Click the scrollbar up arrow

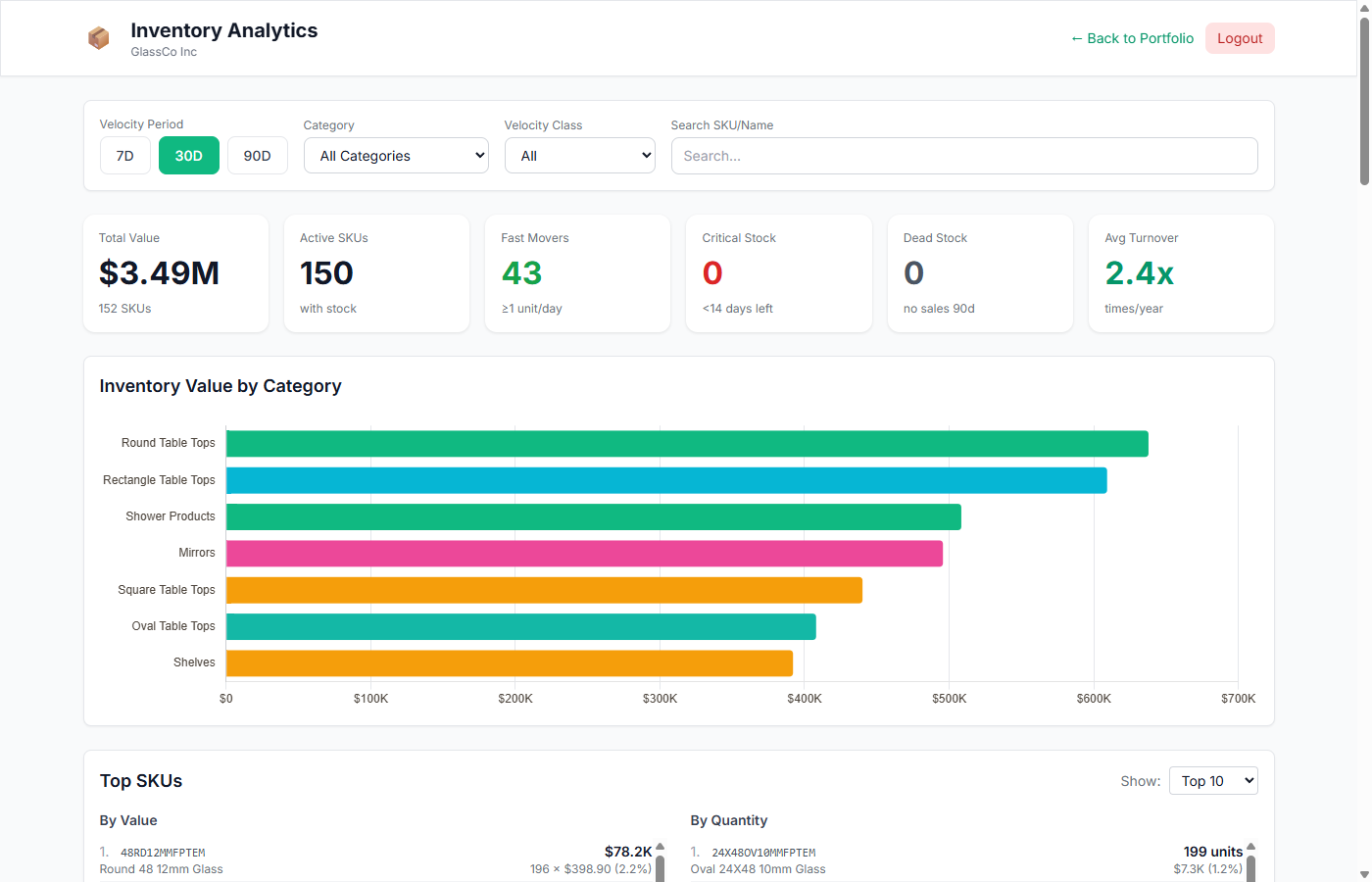pyautogui.click(x=1363, y=10)
